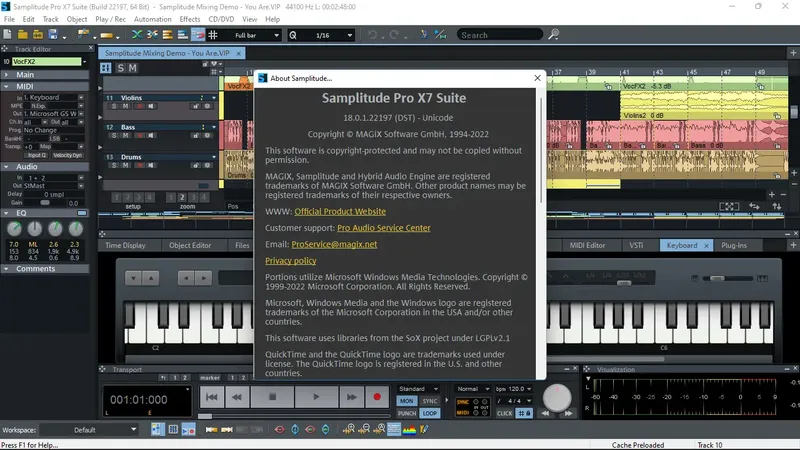Switch to the MIDI Editor tab
The width and height of the screenshot is (800, 450).
pyautogui.click(x=587, y=245)
